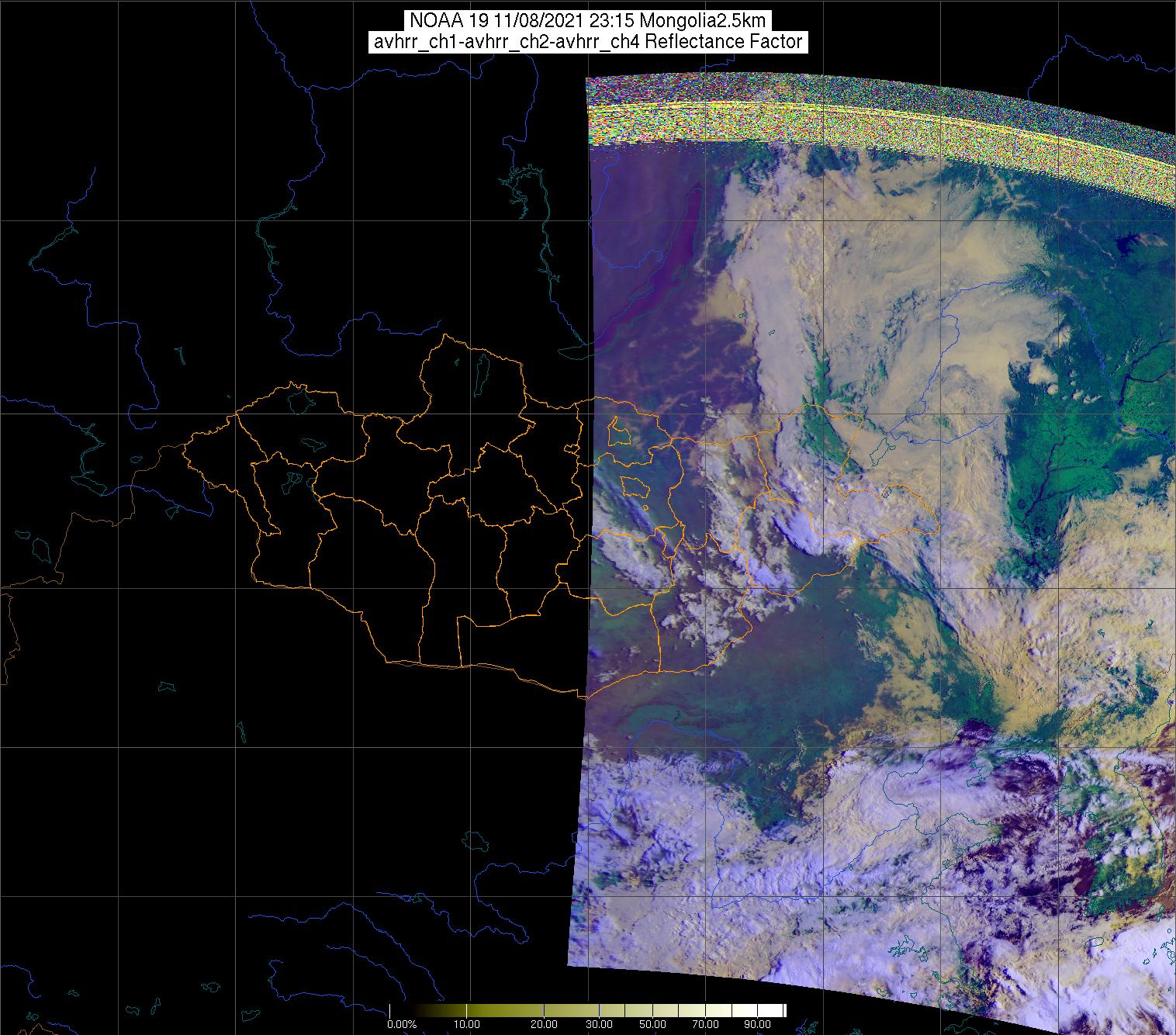The height and width of the screenshot is (1035, 1176).
Task: Click the "50.00" color scale label
Action: pyautogui.click(x=654, y=1026)
